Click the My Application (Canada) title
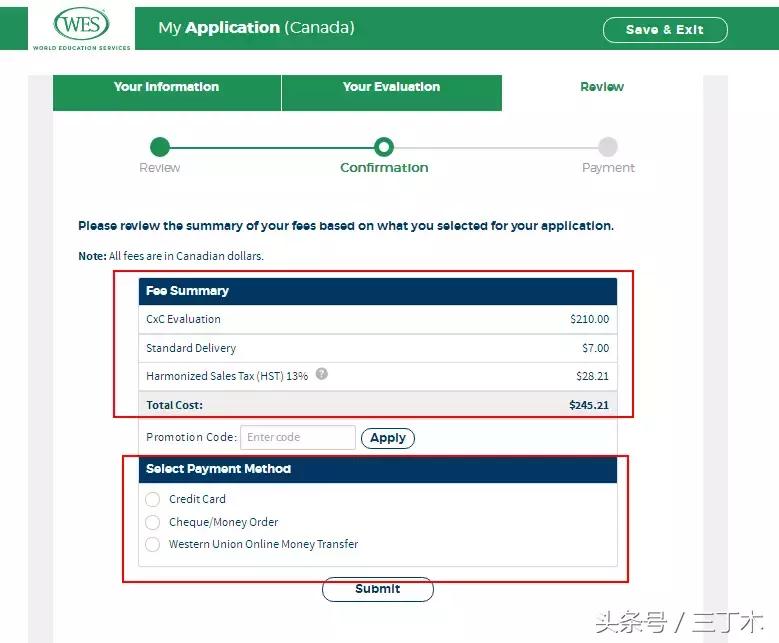The image size is (779, 643). pos(256,28)
